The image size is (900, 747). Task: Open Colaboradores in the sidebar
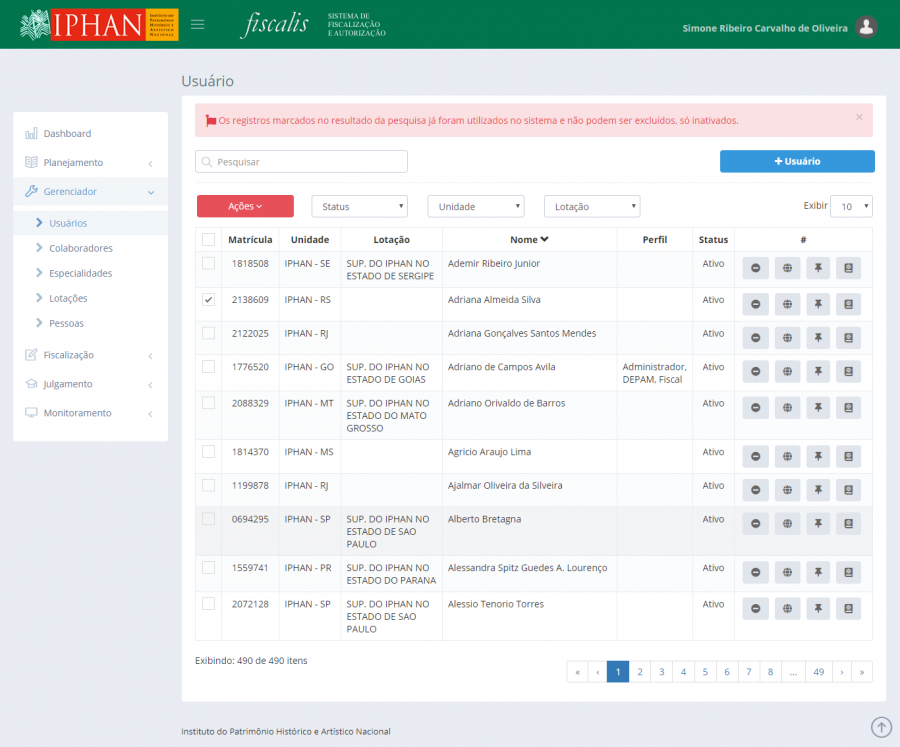click(x=81, y=248)
